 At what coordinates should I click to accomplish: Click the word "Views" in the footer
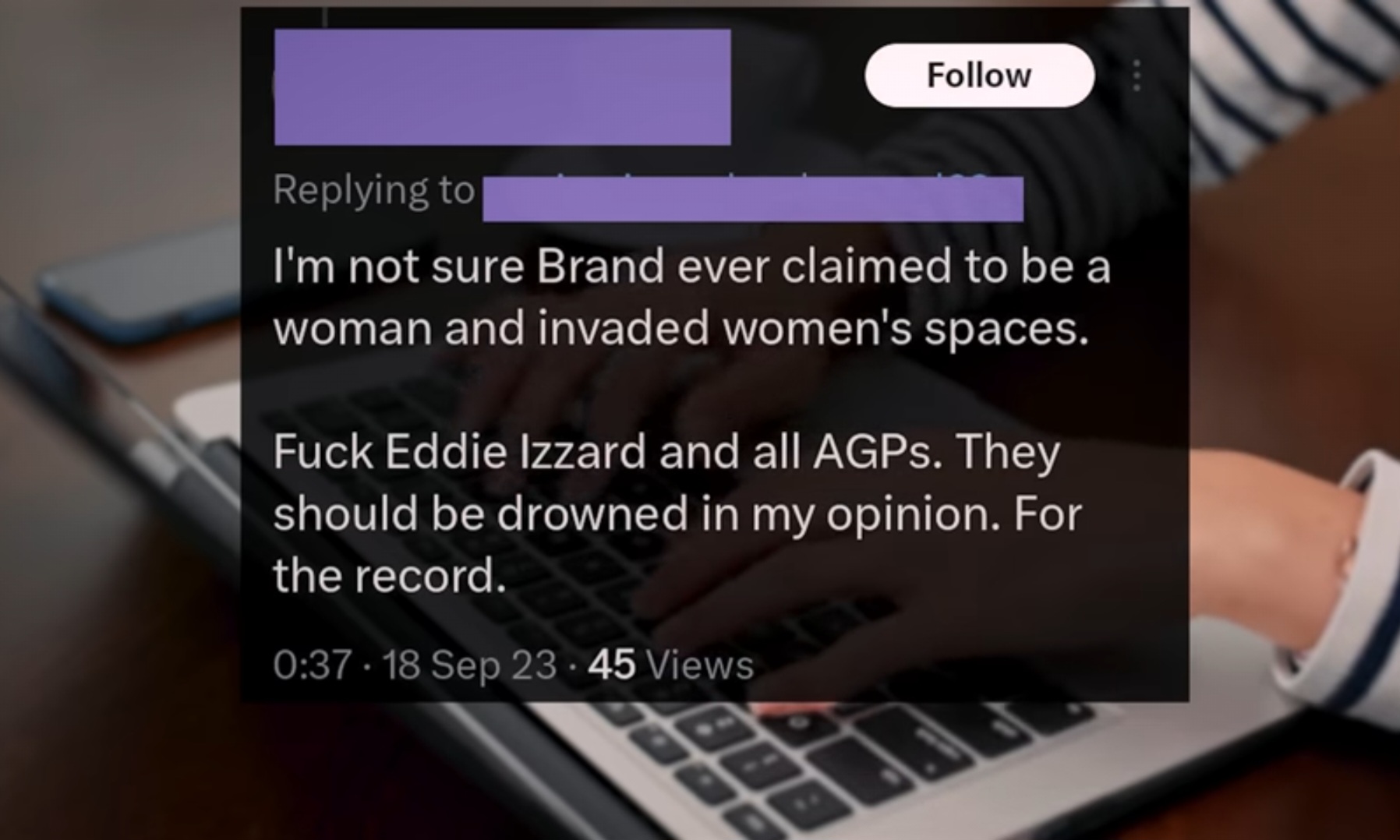pyautogui.click(x=700, y=665)
